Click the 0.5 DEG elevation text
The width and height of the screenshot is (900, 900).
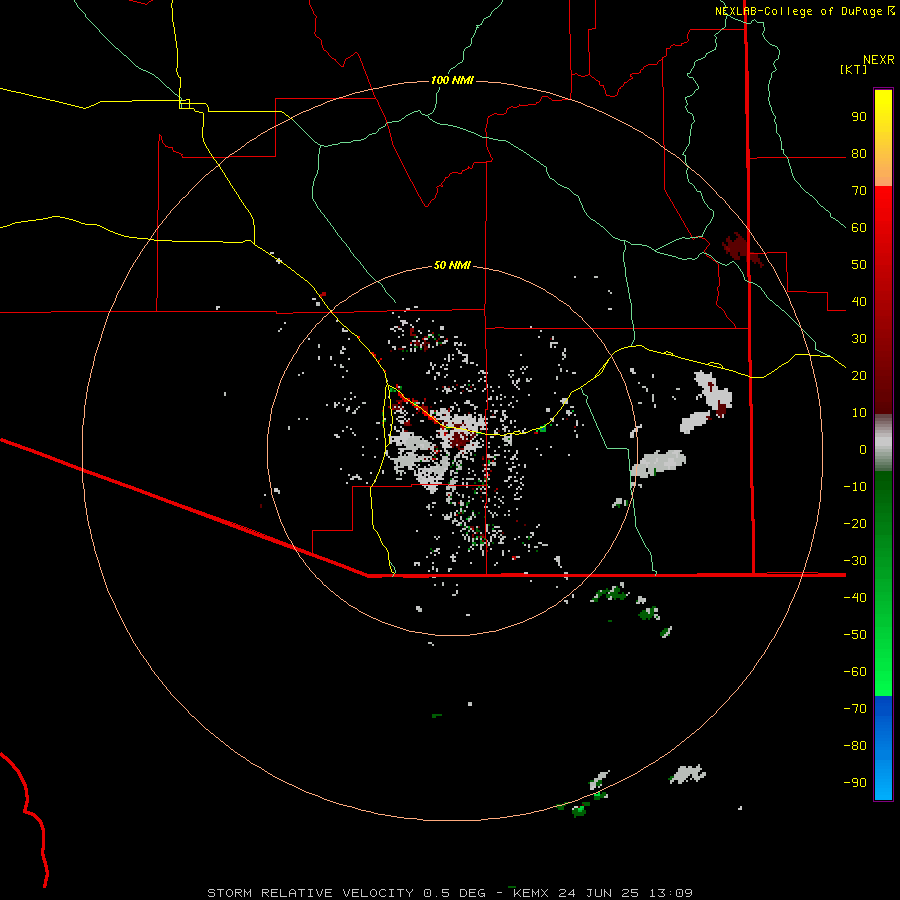click(x=455, y=893)
